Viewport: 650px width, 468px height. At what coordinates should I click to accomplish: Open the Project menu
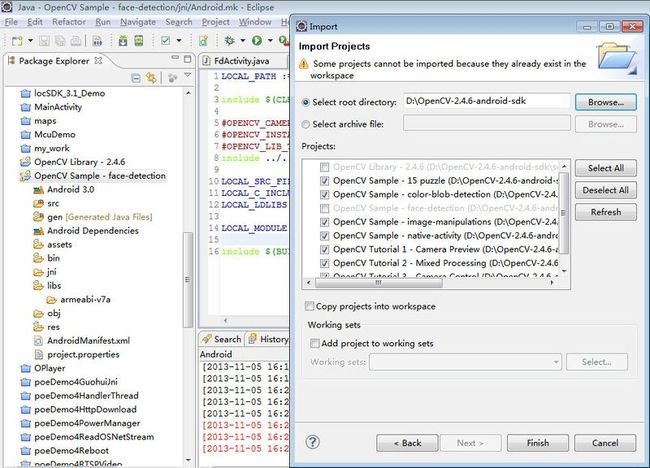coord(216,22)
